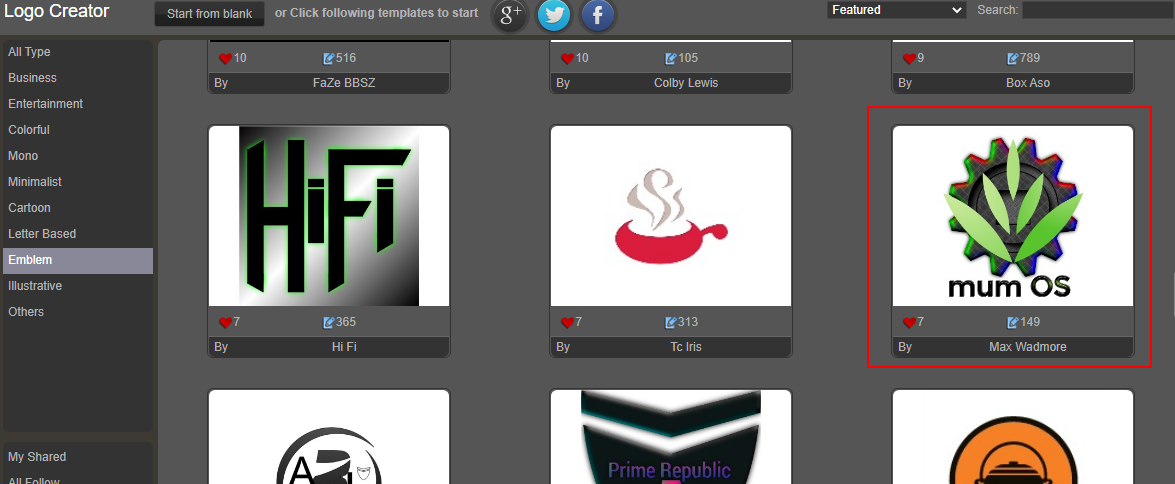Like the Colby Lewis logo heart icon
Screen dimensions: 1175x484
pyautogui.click(x=567, y=58)
